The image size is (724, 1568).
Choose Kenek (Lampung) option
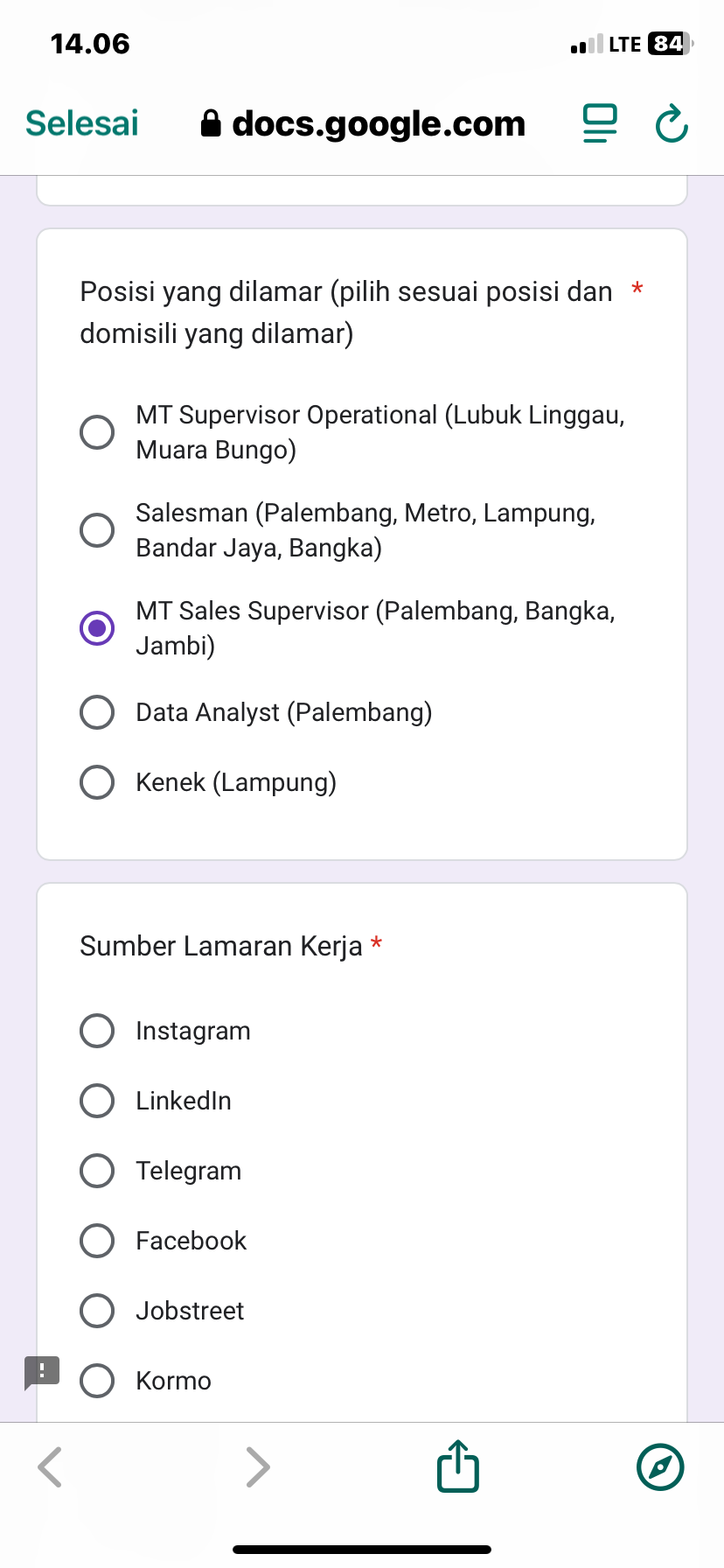point(97,782)
